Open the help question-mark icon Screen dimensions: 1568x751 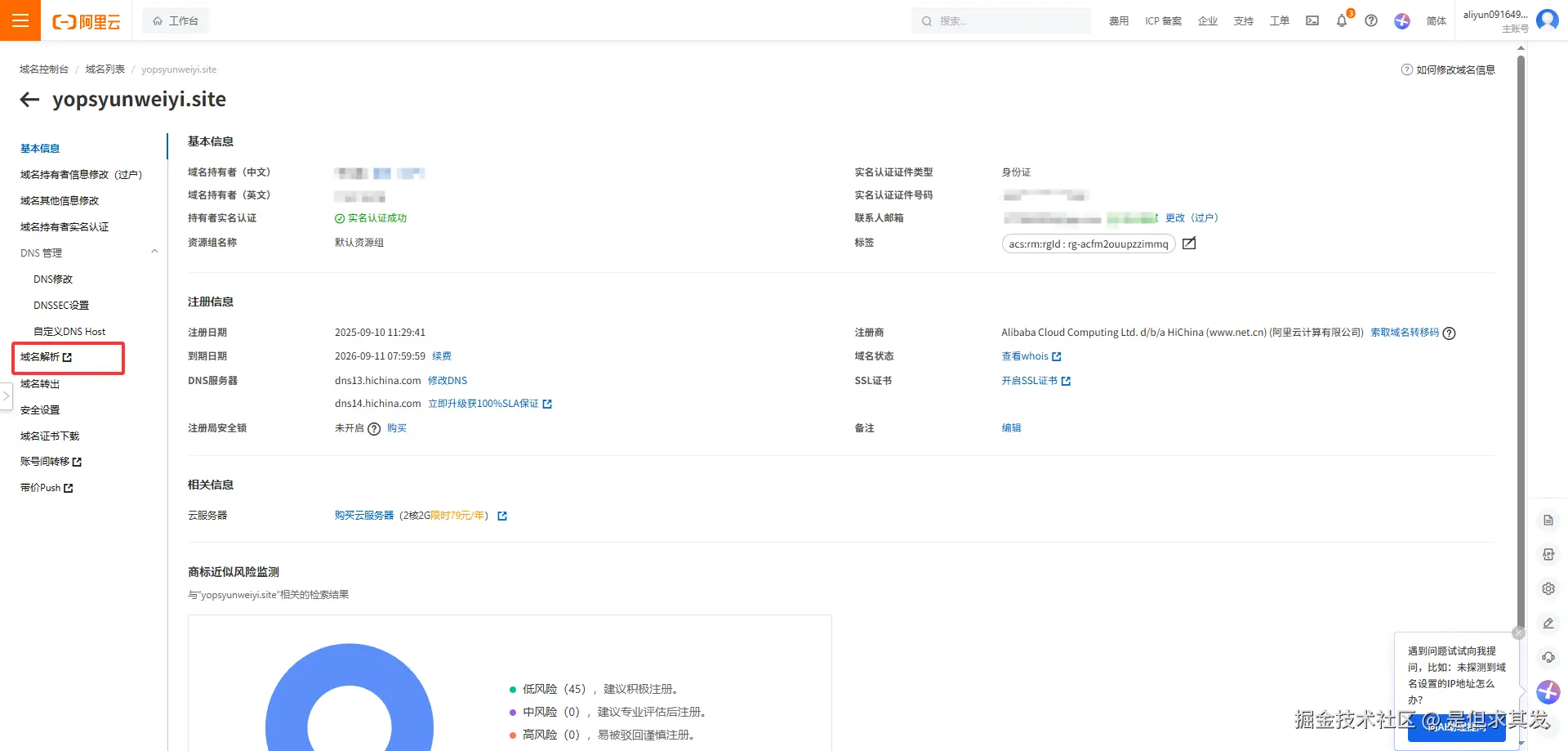1371,21
